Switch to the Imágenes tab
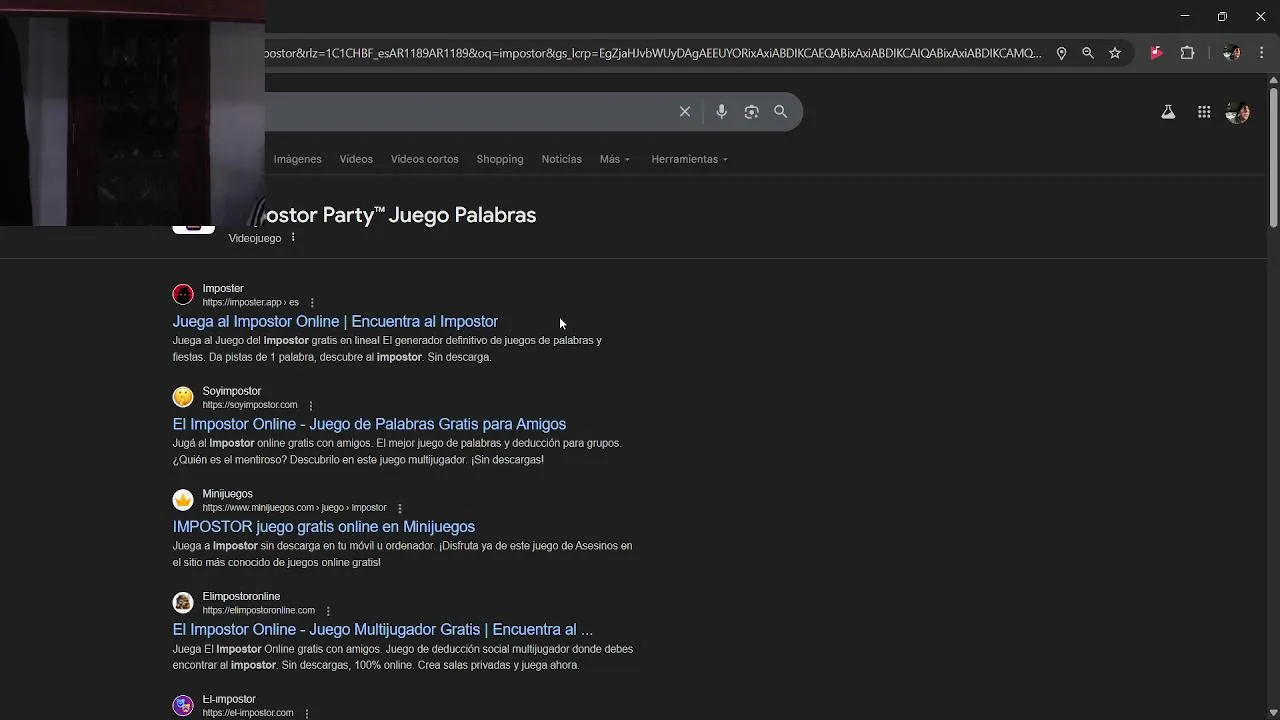 (x=298, y=159)
